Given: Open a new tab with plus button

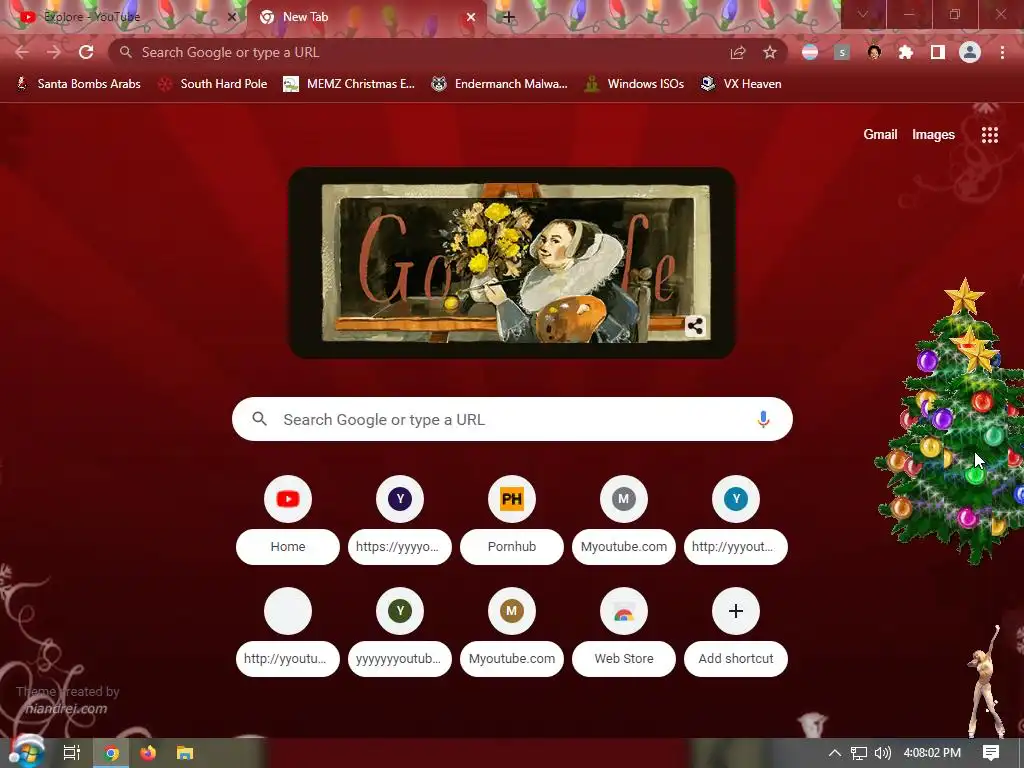Looking at the screenshot, I should coord(509,17).
